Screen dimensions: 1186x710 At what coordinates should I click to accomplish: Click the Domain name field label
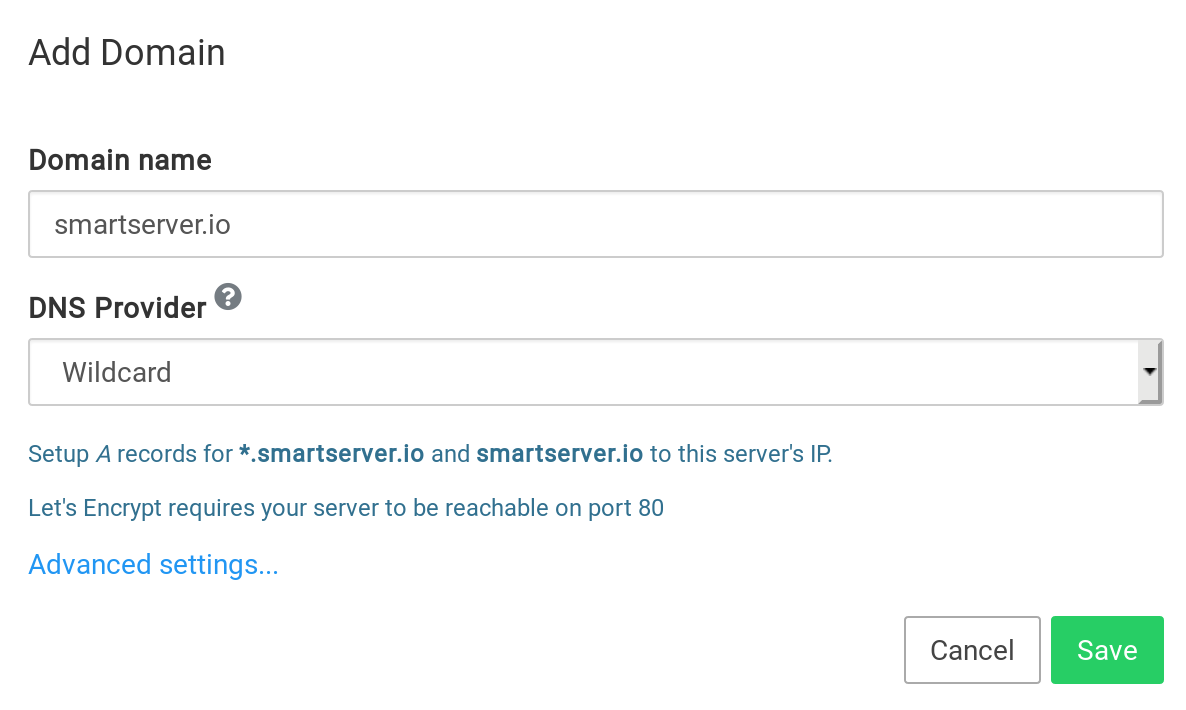pos(120,160)
